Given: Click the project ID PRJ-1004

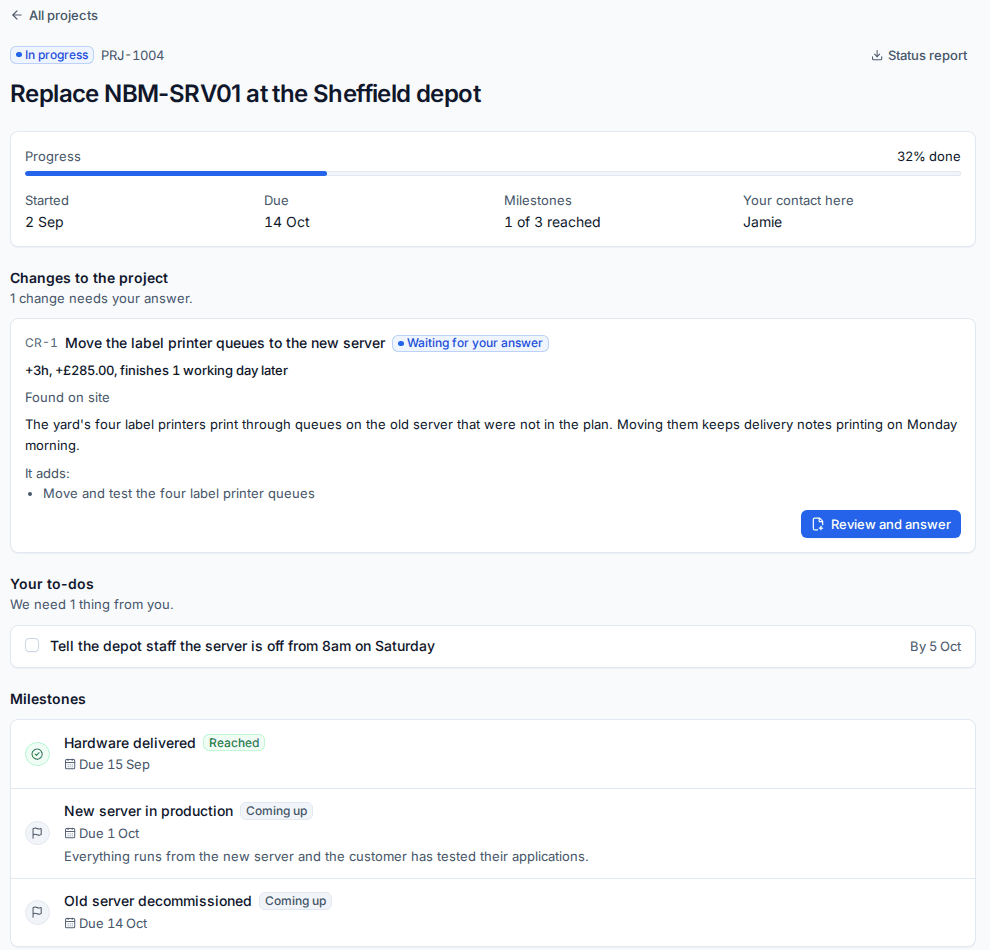Looking at the screenshot, I should tap(133, 56).
